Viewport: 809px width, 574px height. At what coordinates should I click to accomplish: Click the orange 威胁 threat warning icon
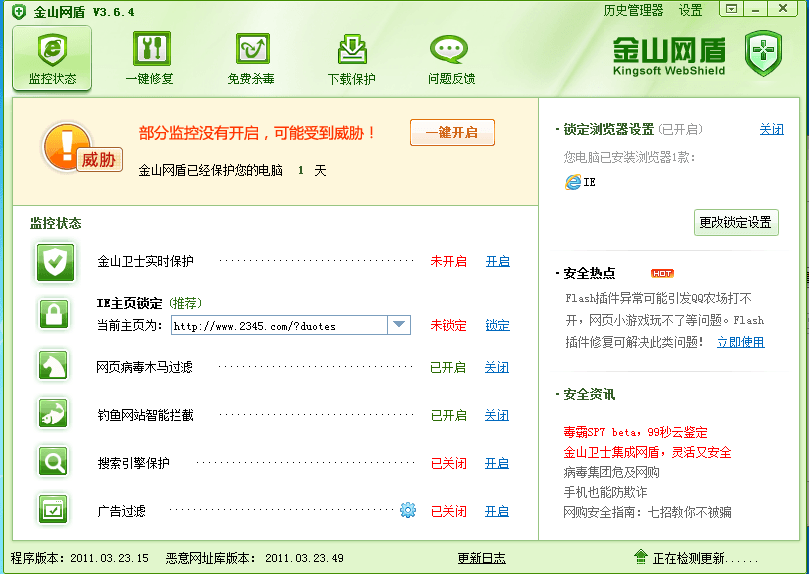[x=82, y=149]
